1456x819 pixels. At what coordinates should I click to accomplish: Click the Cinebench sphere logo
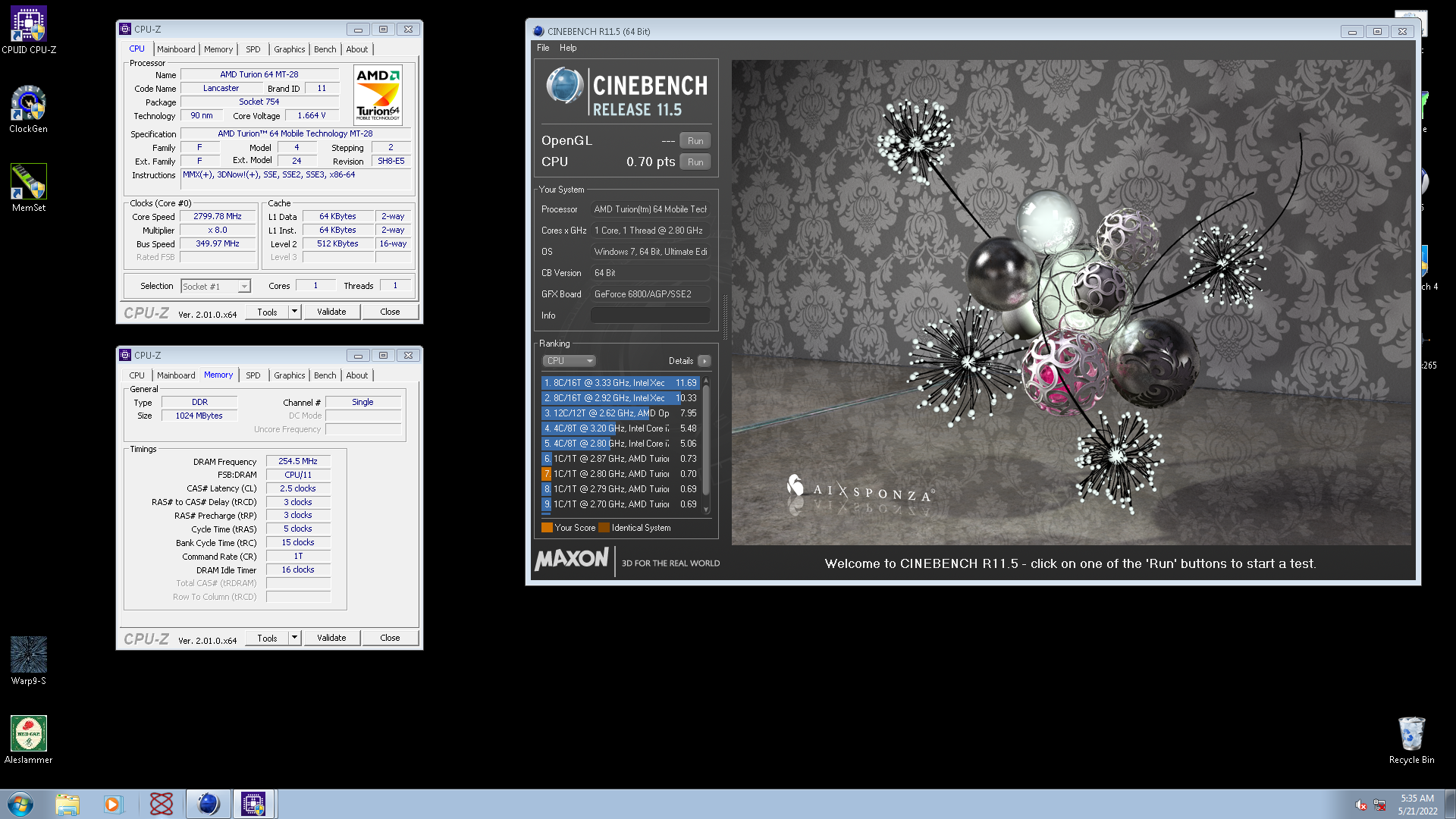[x=564, y=86]
